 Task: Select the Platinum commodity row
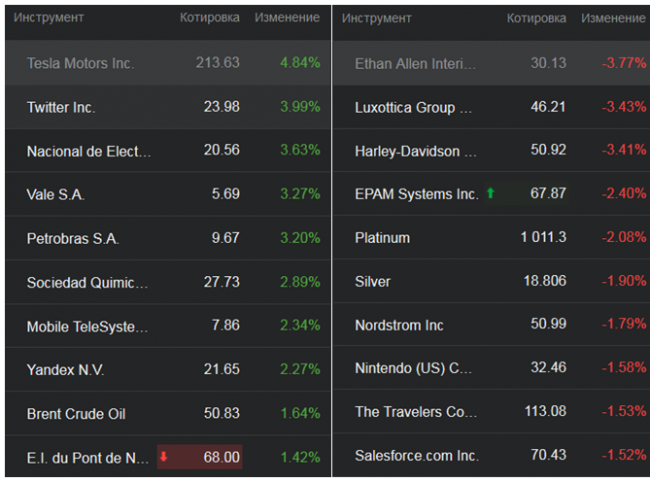click(382, 238)
